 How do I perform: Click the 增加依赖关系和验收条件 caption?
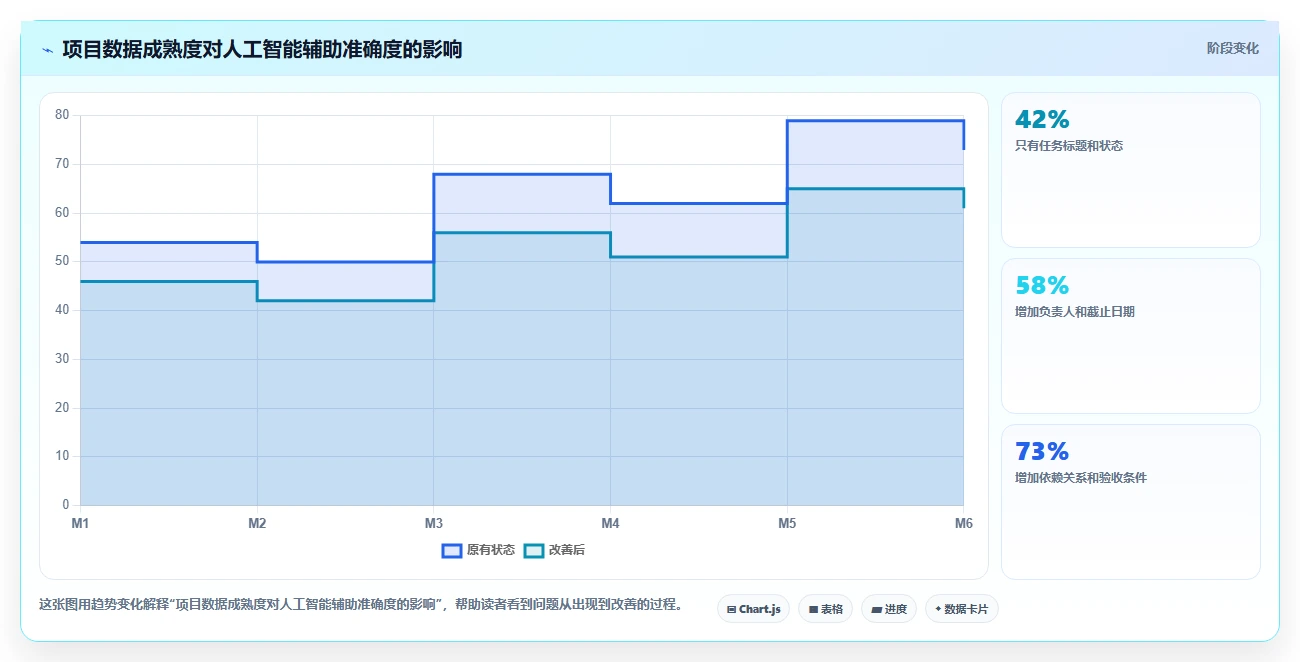[1081, 478]
